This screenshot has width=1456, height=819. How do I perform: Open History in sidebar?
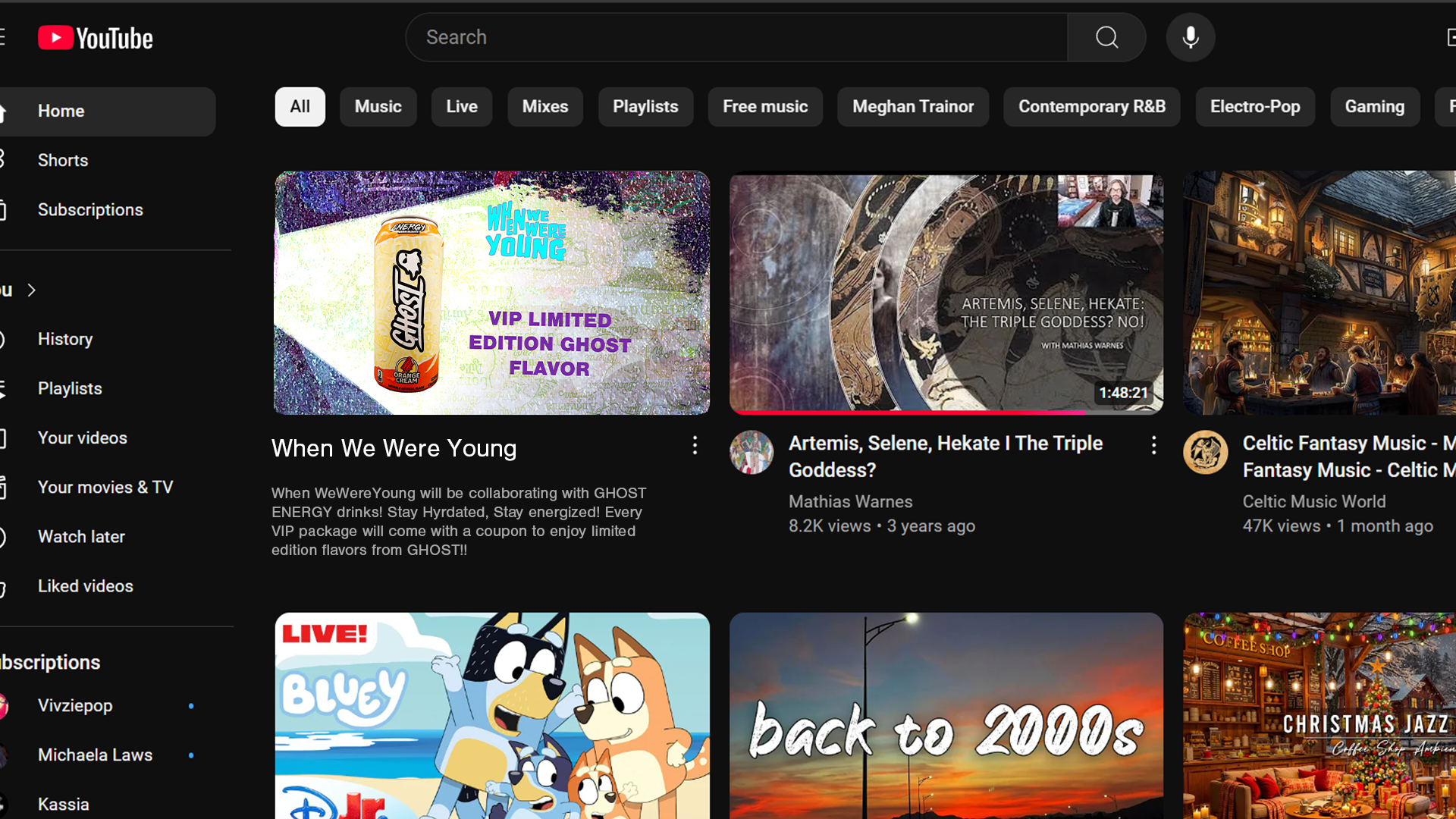[x=106, y=340]
